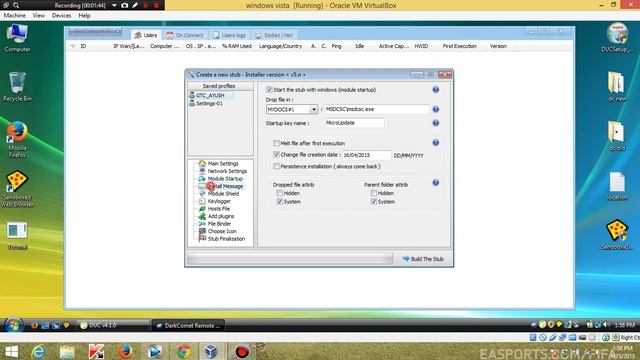Toggle Change file creation date checkbox
This screenshot has width=640, height=360.
276,155
